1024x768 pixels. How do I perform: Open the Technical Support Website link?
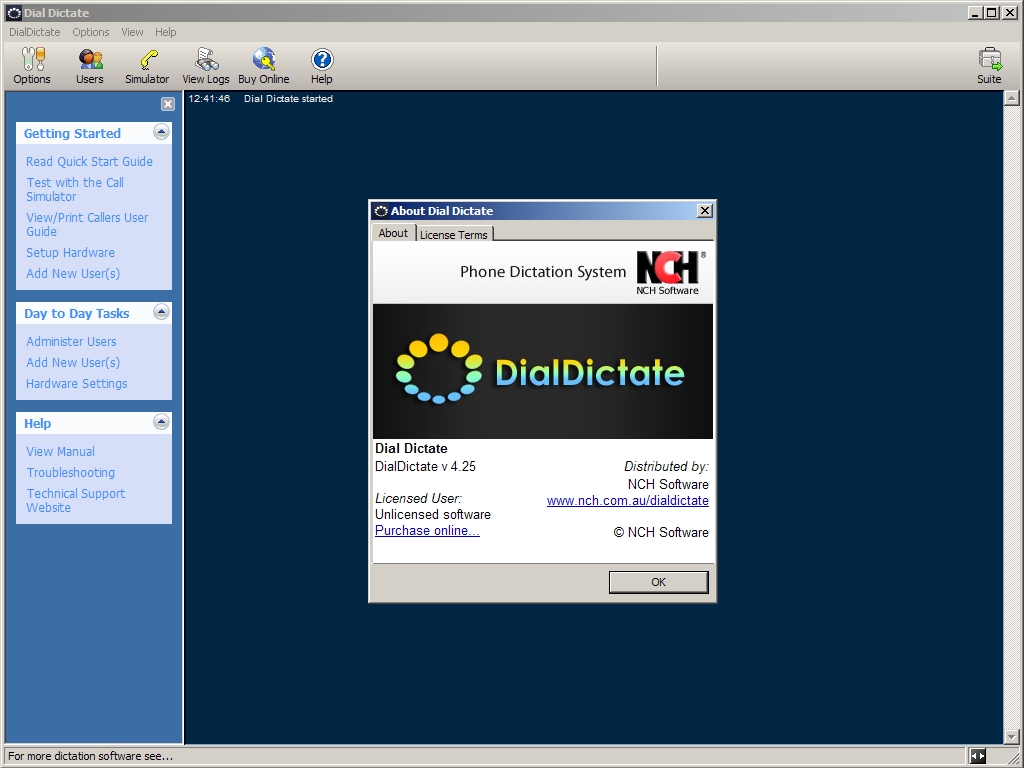[x=76, y=500]
